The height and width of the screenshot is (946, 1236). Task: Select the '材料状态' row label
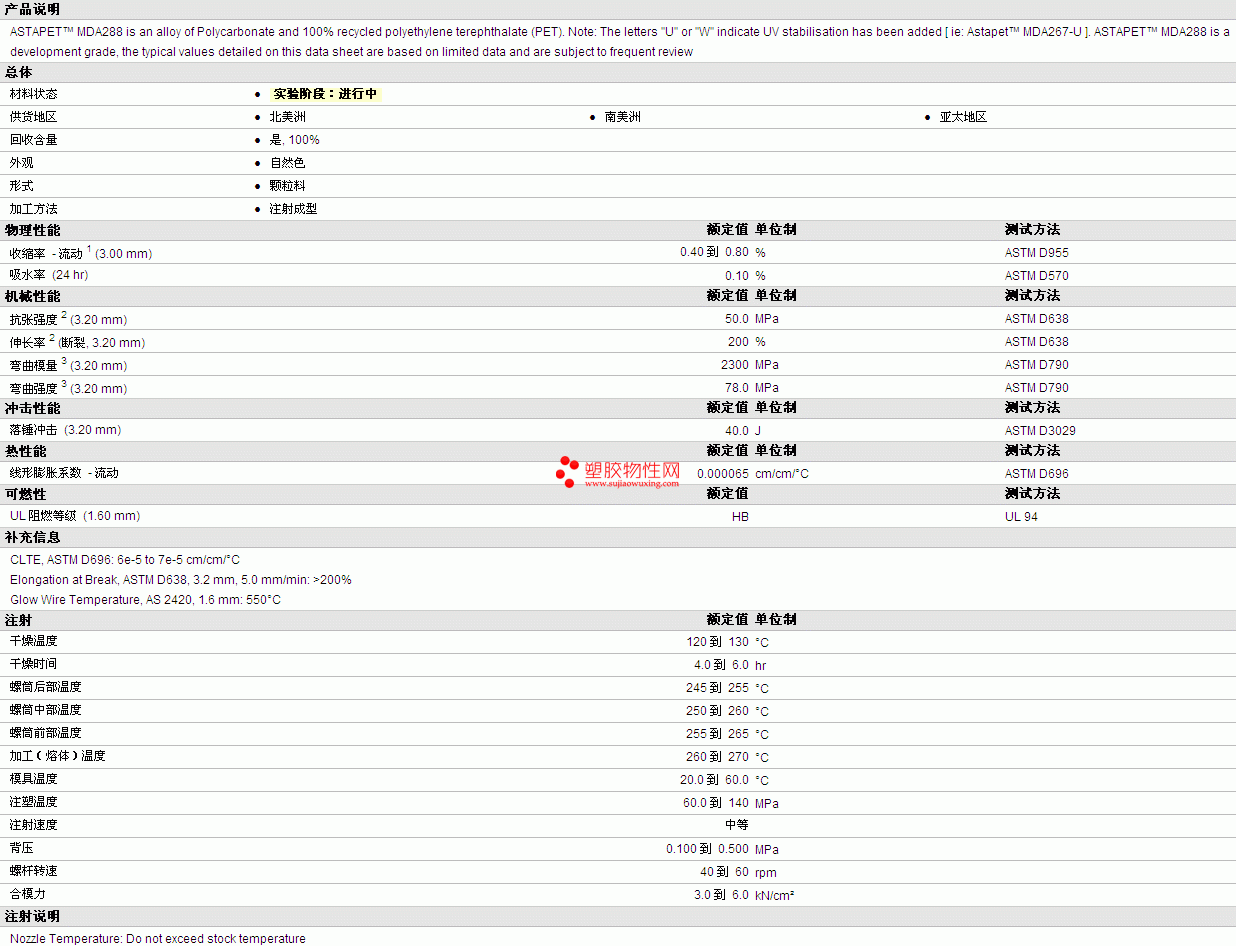[33, 94]
